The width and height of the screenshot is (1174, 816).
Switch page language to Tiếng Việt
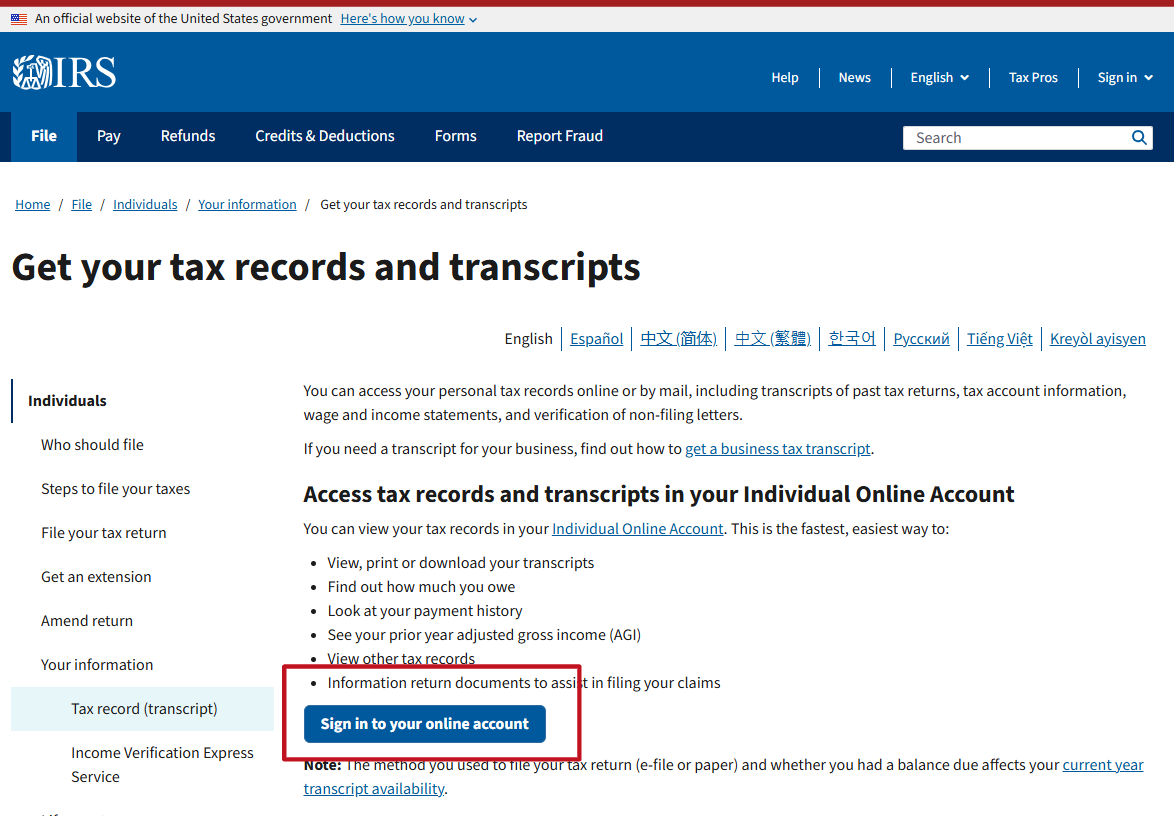1000,338
